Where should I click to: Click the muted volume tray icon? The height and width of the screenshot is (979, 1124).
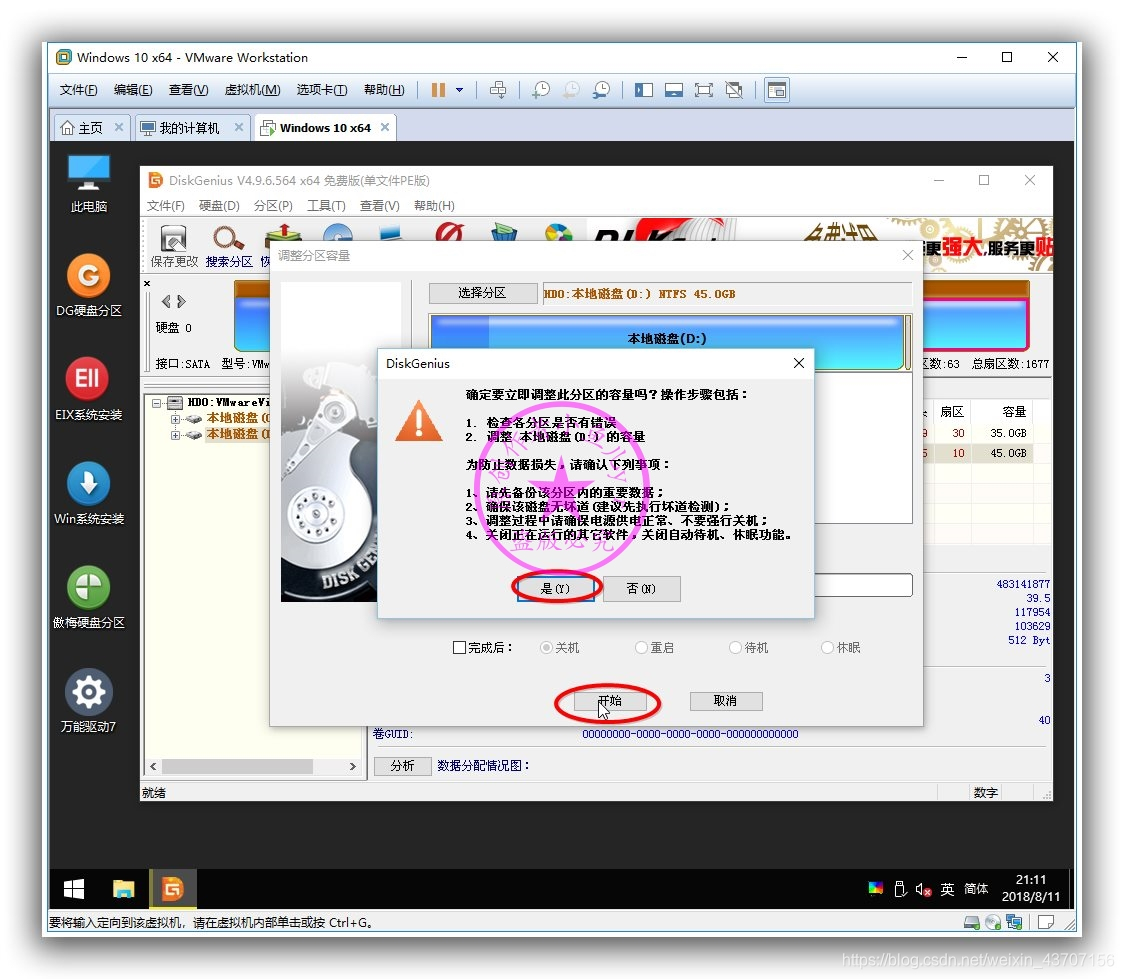coord(923,889)
